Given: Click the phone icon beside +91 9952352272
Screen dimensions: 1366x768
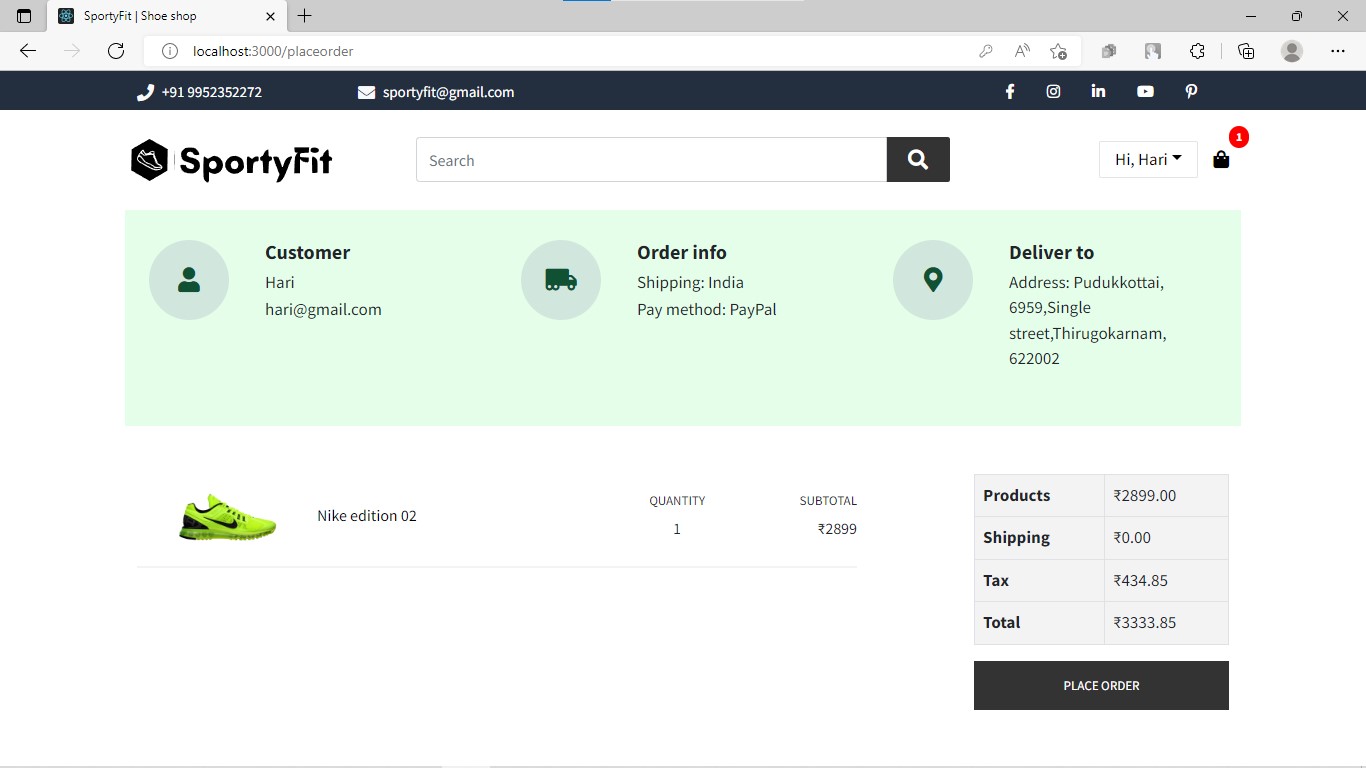Looking at the screenshot, I should click(144, 91).
